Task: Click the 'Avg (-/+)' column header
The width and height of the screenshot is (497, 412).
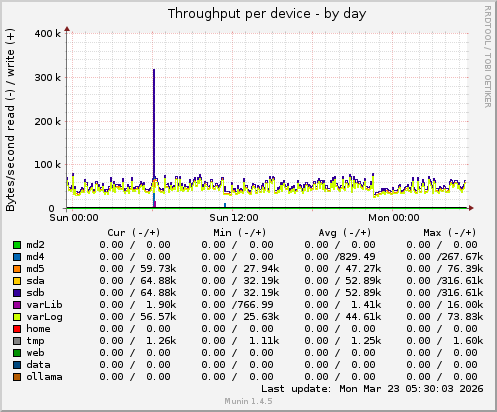Action: [x=345, y=232]
